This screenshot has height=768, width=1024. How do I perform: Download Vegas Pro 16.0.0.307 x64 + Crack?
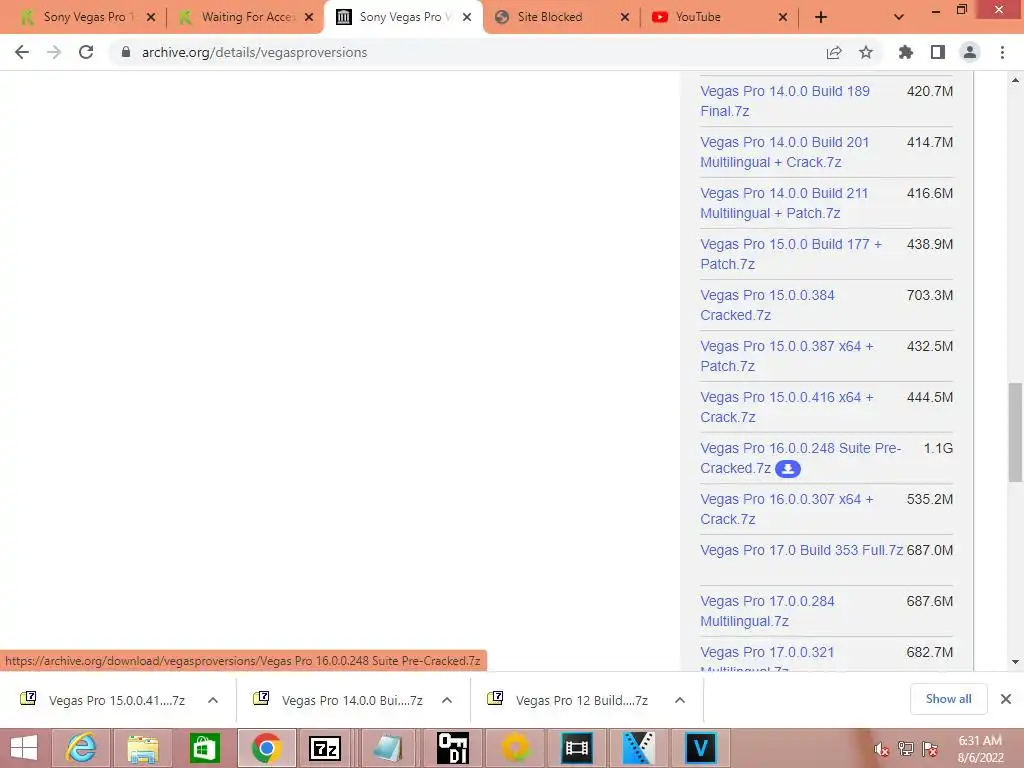point(787,509)
